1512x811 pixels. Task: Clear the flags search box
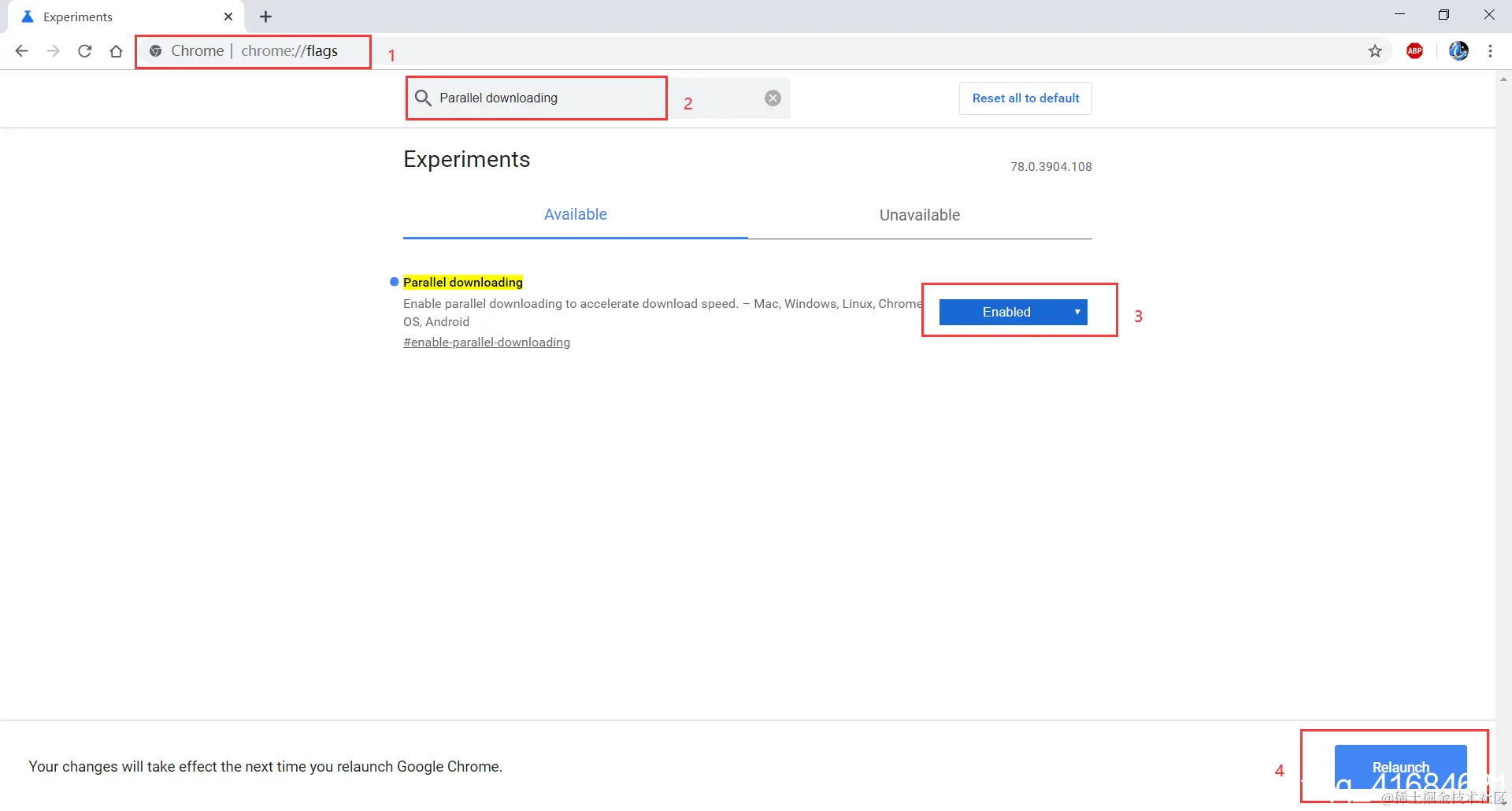[x=773, y=98]
